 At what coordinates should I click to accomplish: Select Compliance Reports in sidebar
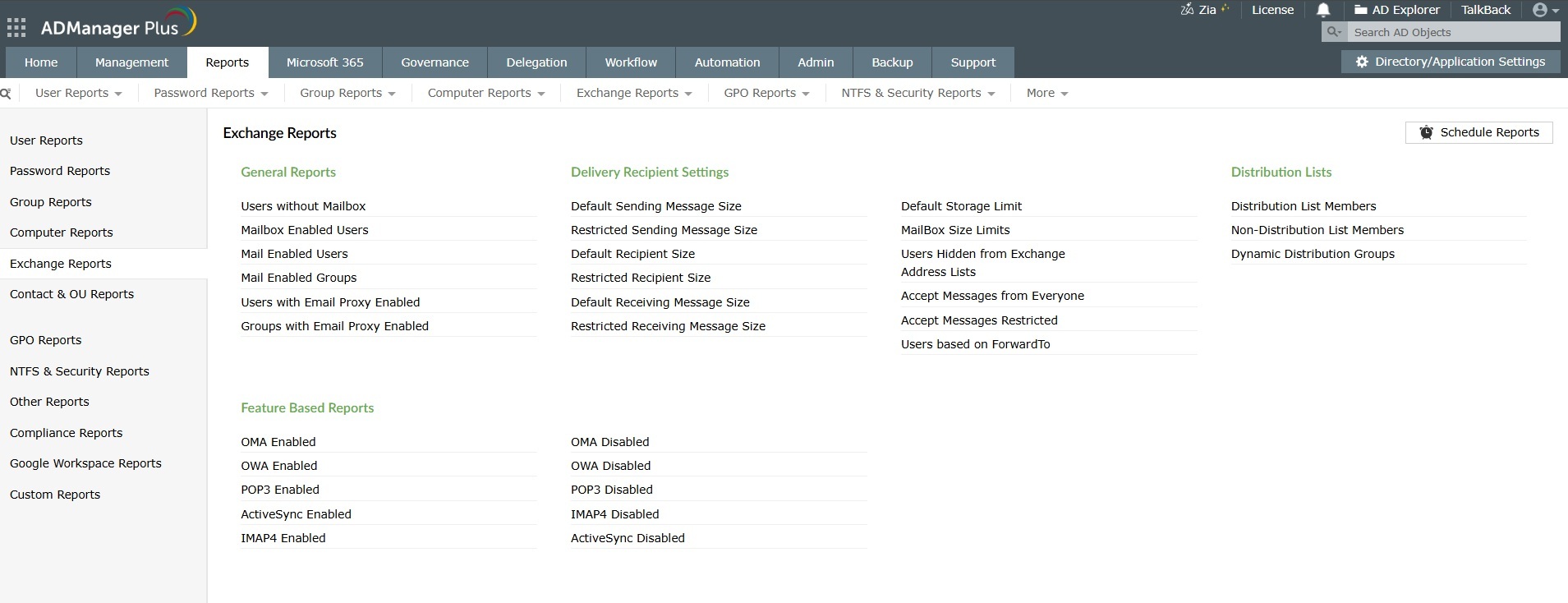[x=66, y=433]
